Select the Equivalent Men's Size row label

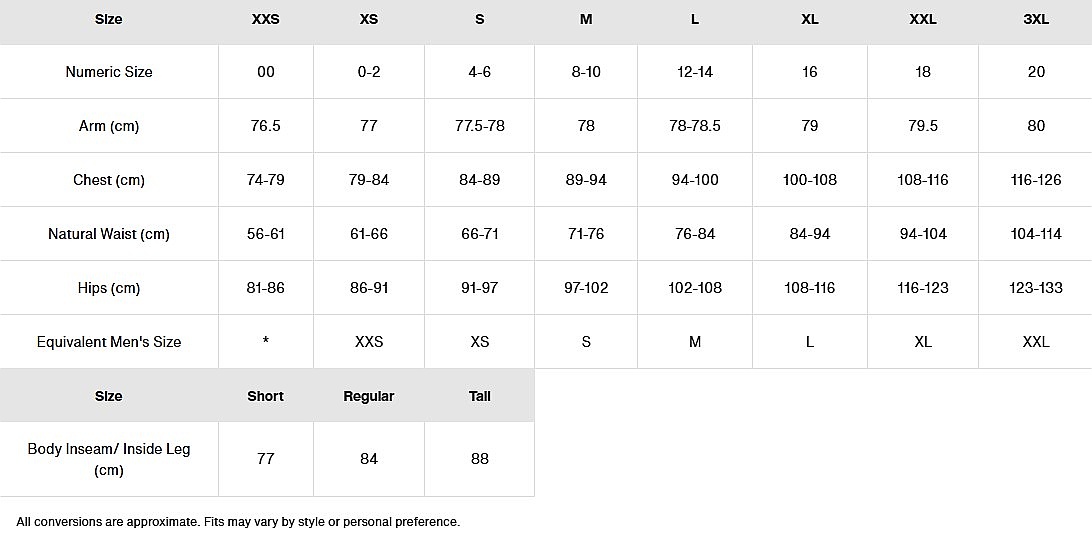pyautogui.click(x=109, y=342)
